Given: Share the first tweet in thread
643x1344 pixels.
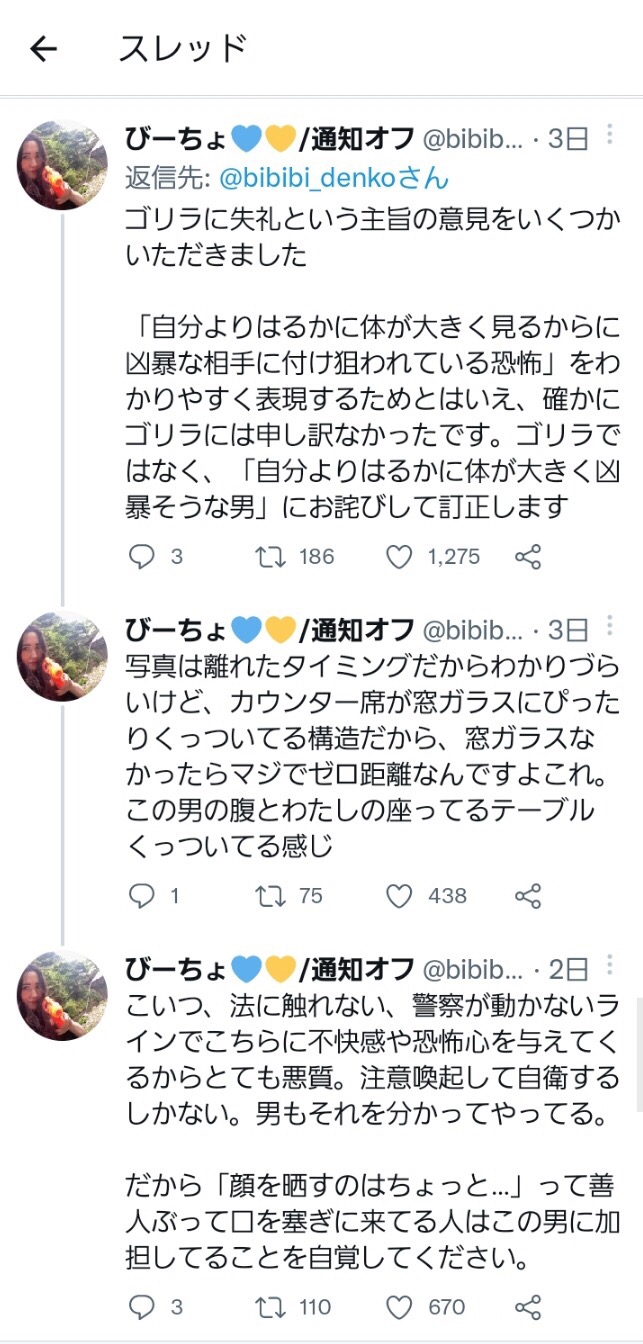Looking at the screenshot, I should click(527, 557).
